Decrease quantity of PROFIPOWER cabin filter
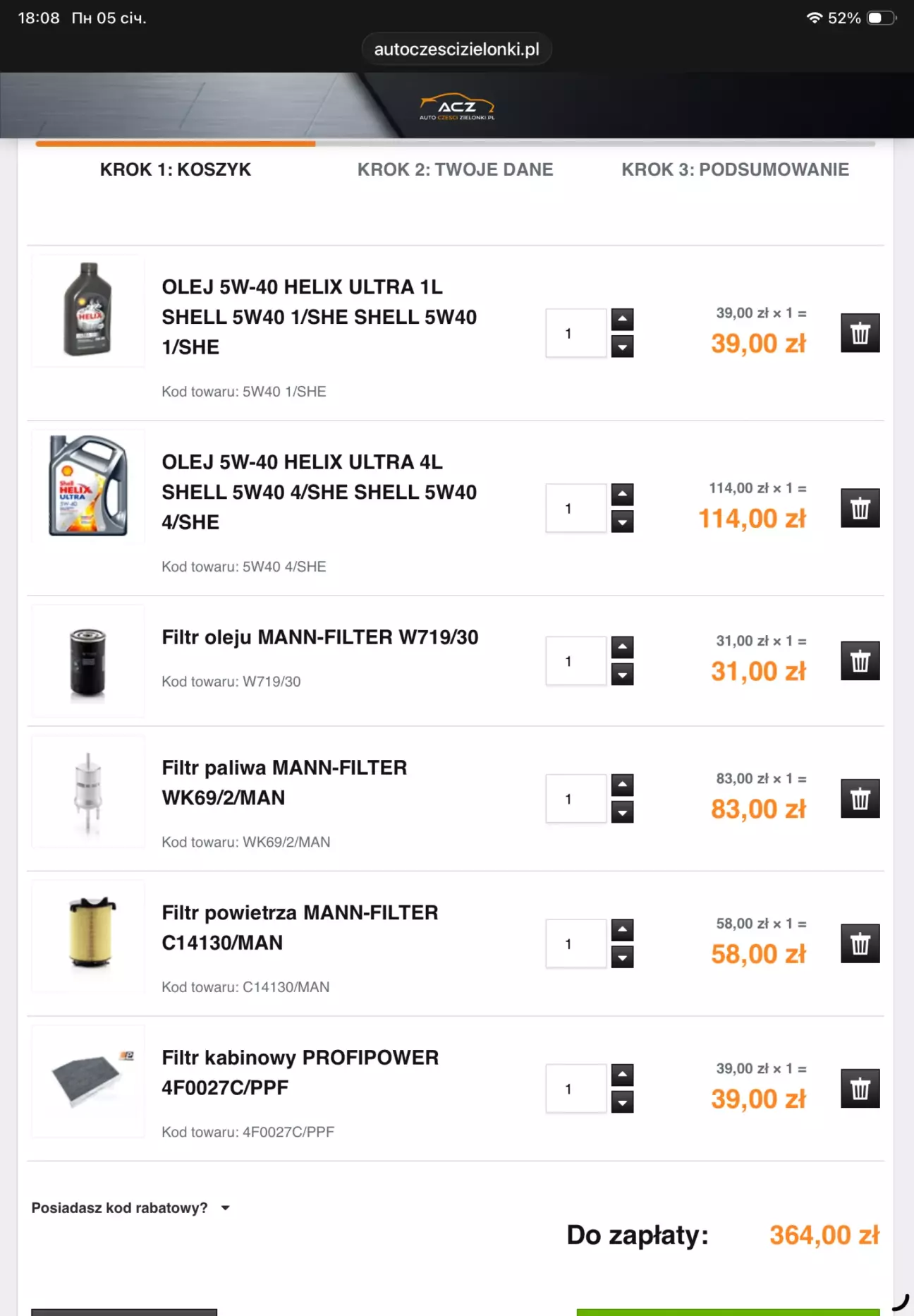The image size is (914, 1316). pyautogui.click(x=622, y=1102)
